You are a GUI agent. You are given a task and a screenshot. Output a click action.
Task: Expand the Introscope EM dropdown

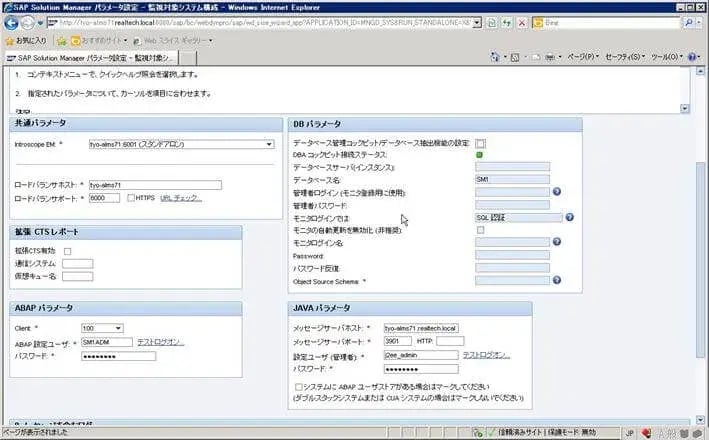point(269,144)
